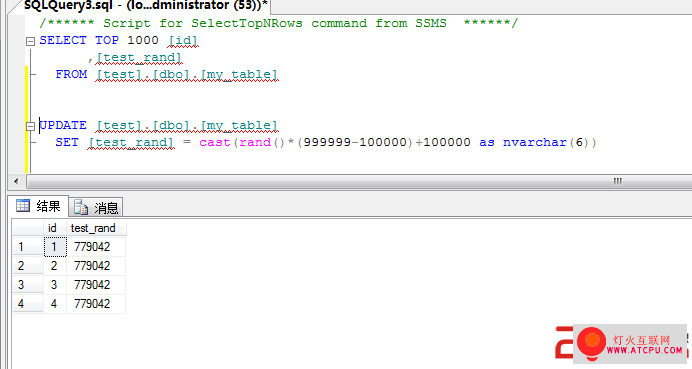Select row header 1 in results grid
This screenshot has height=369, width=692.
(28, 247)
